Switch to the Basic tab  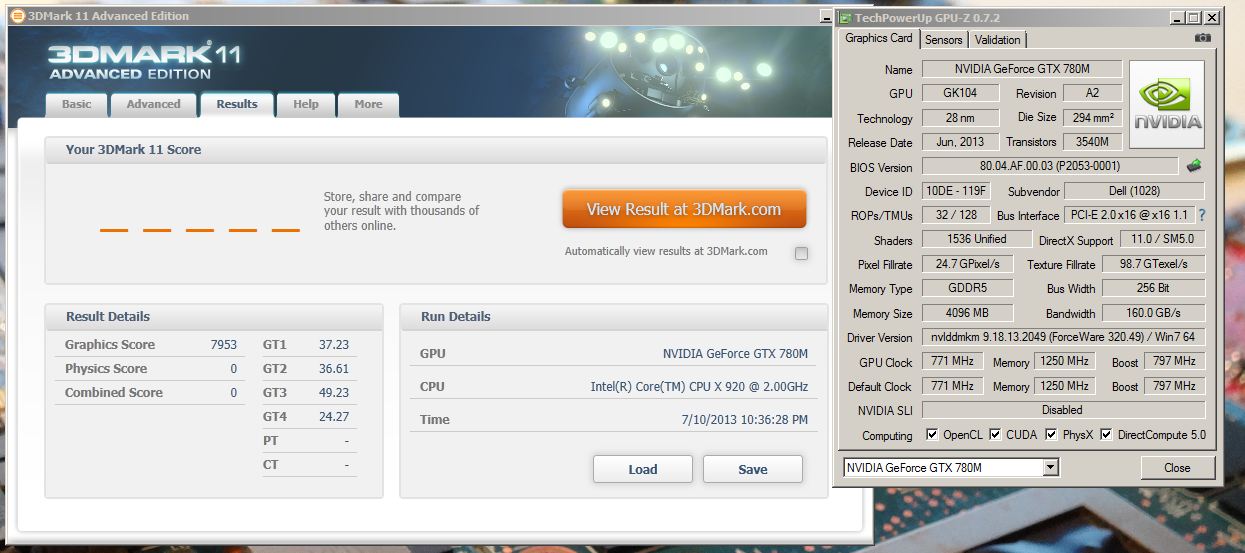pos(77,104)
